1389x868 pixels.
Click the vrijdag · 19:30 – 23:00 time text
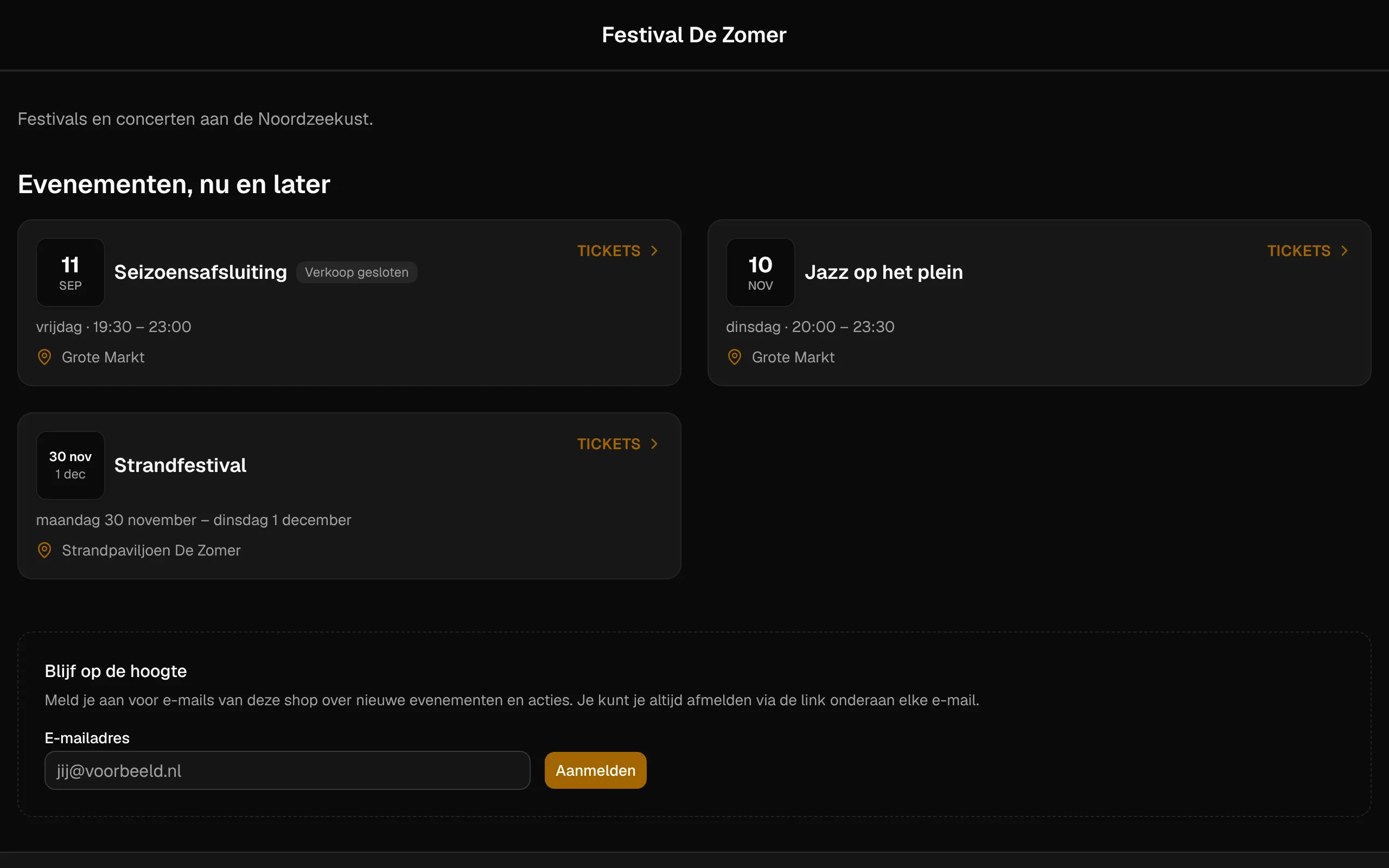click(x=113, y=327)
